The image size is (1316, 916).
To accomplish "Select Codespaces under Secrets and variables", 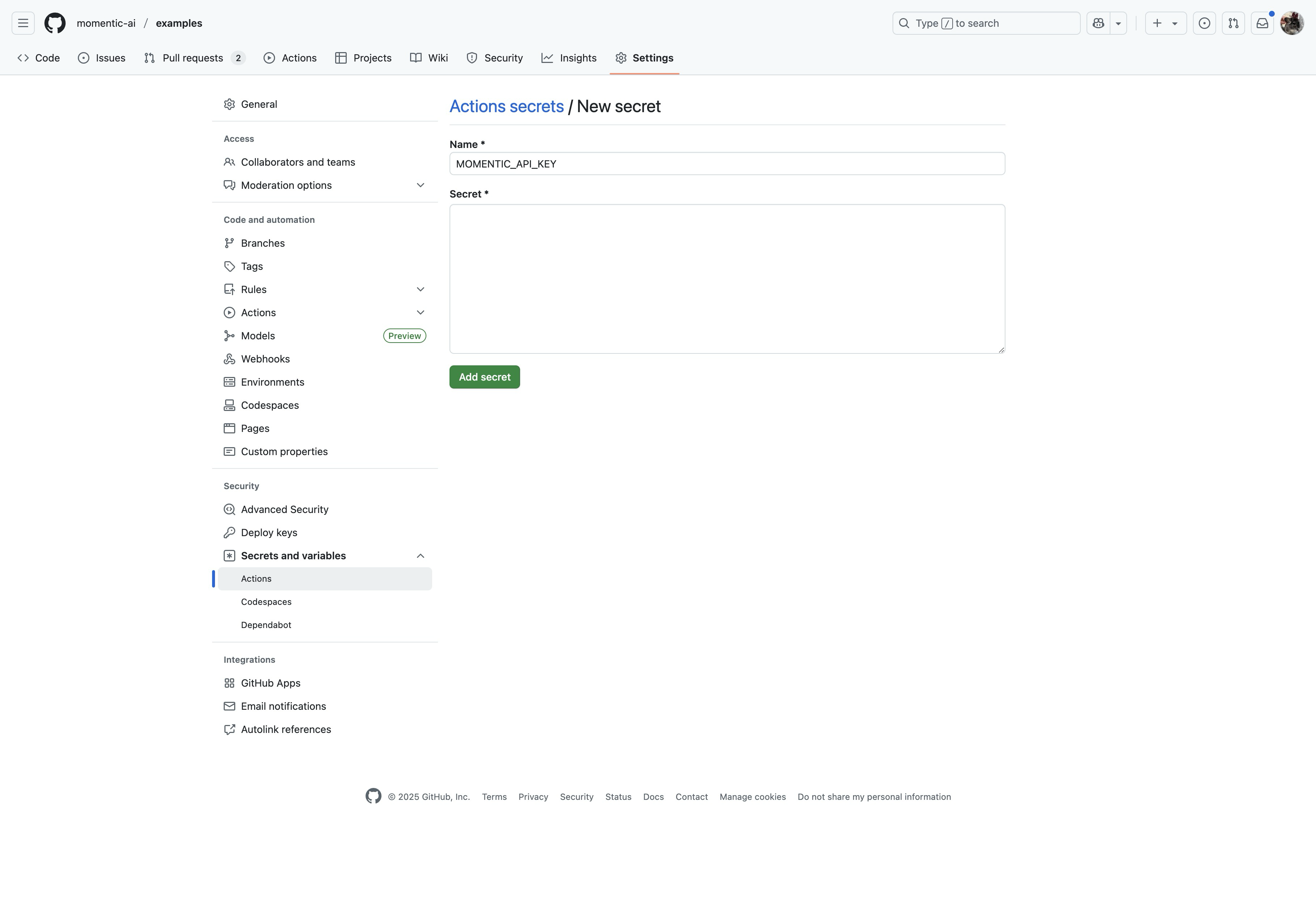I will (324, 602).
